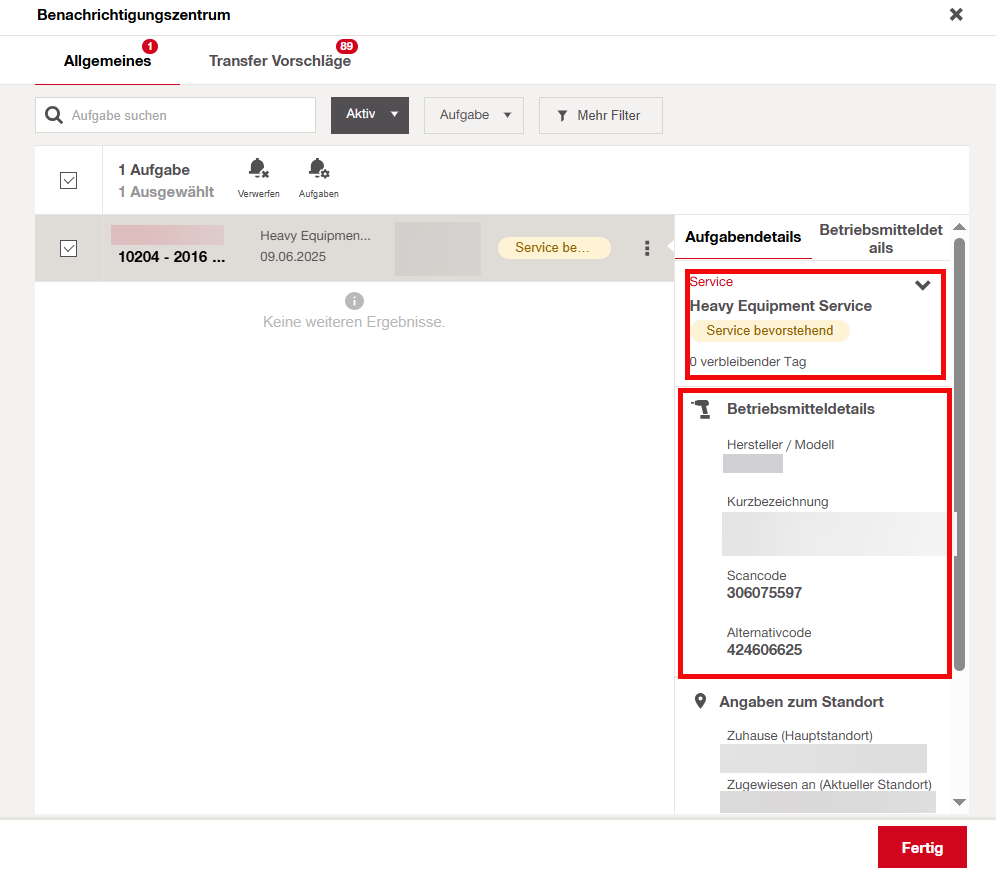Click the info icon above Keine weiteren Ergebnisse
The image size is (996, 871).
[x=354, y=300]
